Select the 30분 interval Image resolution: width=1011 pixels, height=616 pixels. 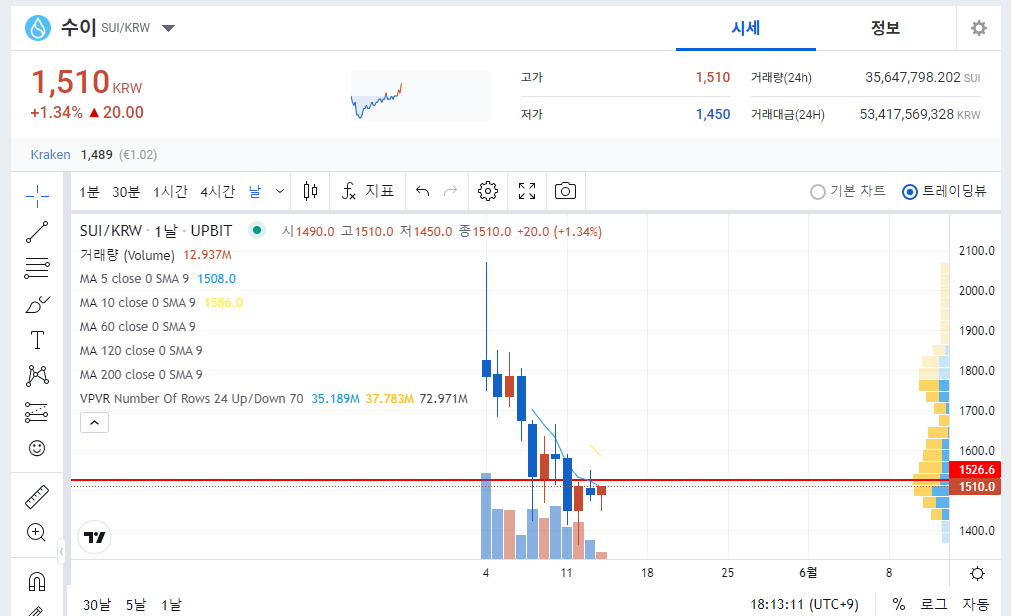click(126, 192)
